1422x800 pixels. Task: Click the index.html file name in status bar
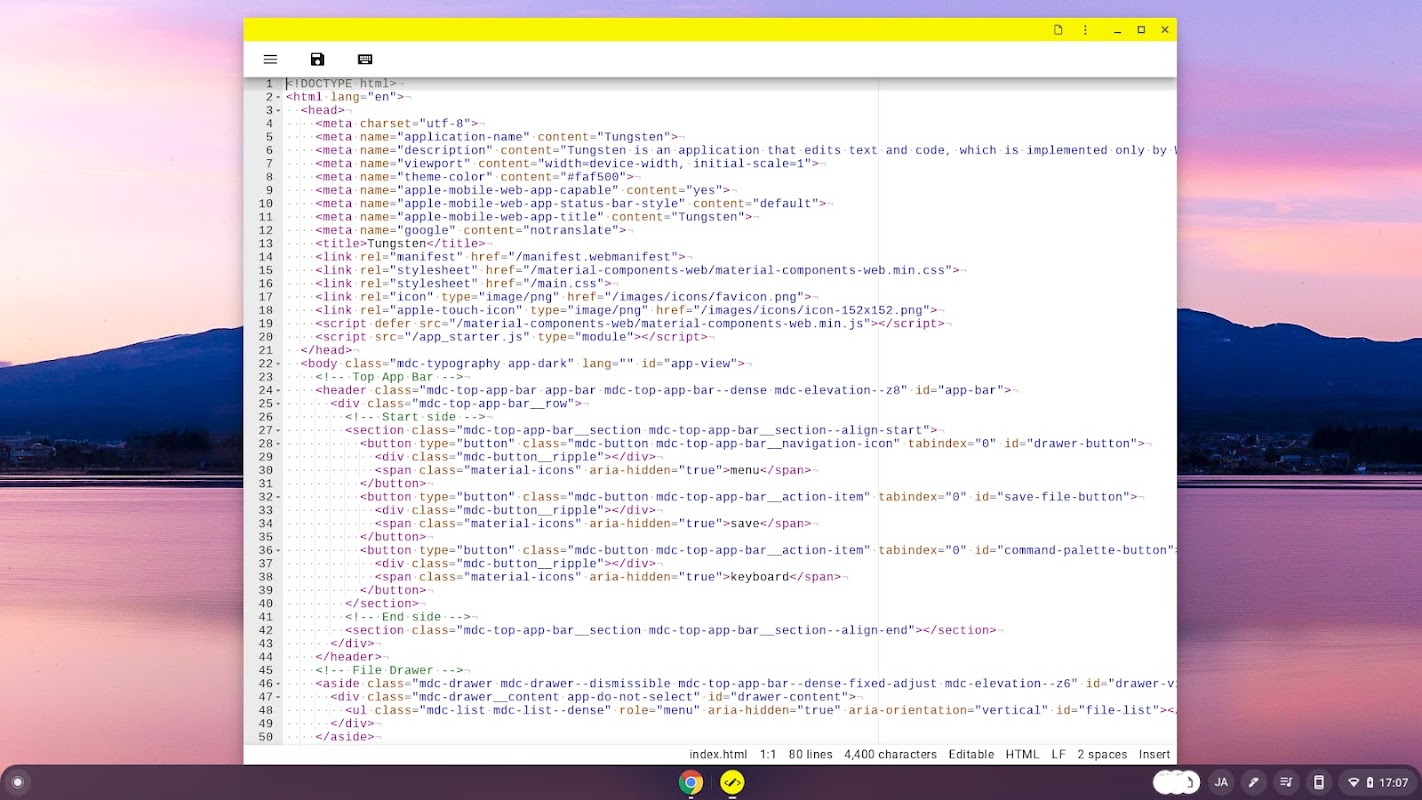coord(718,755)
